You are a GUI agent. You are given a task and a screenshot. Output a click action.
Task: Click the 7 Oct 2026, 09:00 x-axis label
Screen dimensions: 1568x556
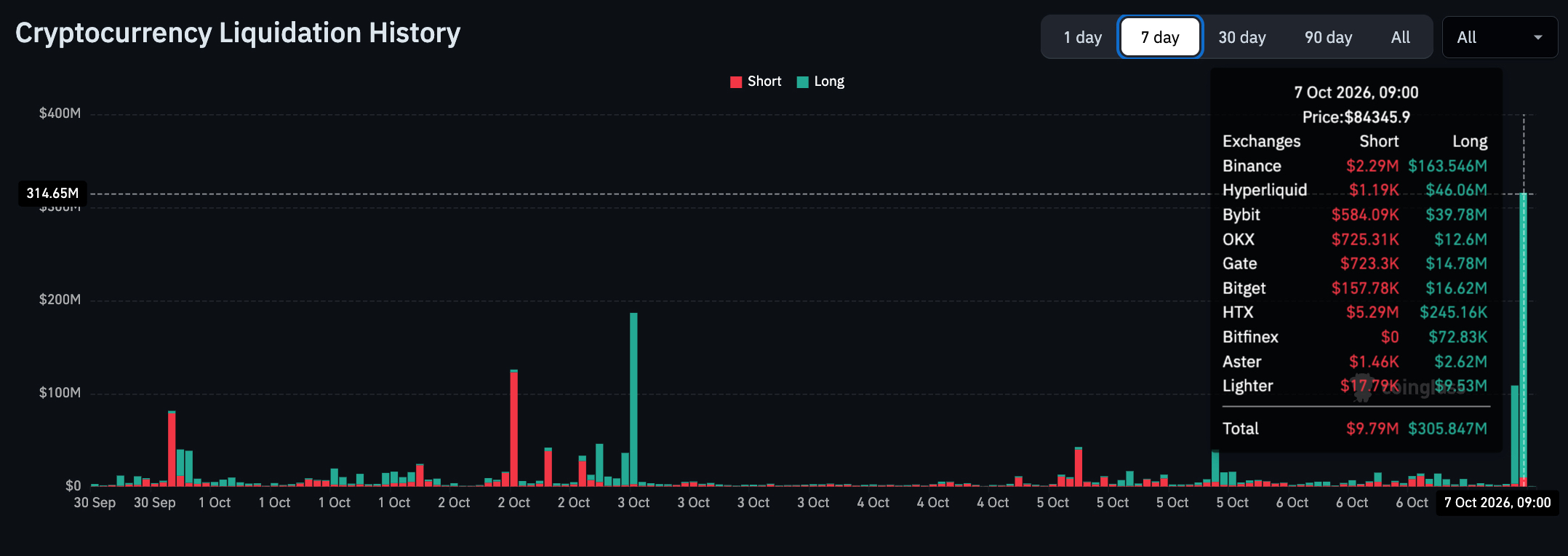click(x=1497, y=503)
